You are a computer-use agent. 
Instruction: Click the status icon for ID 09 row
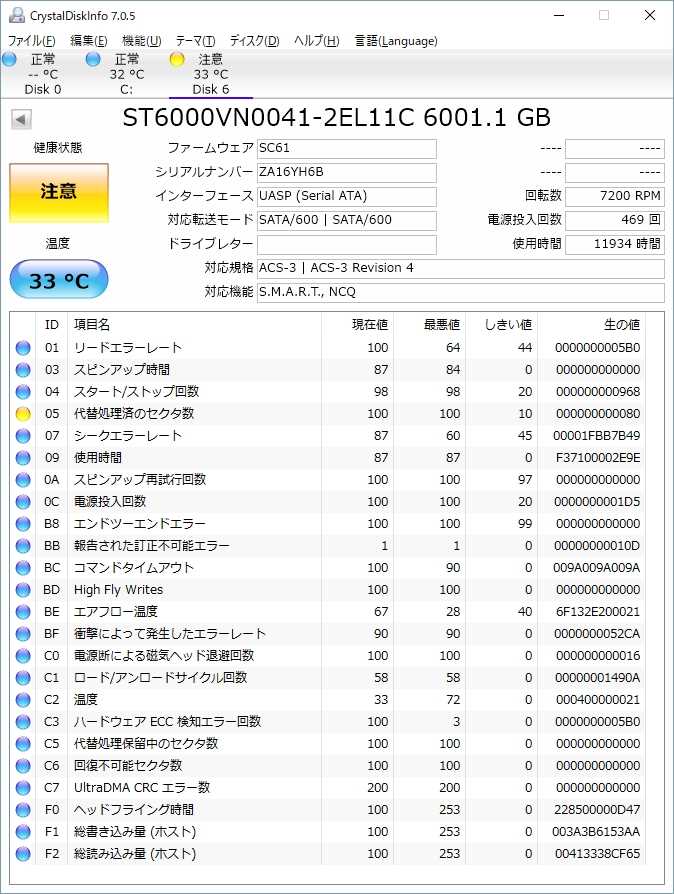click(x=23, y=458)
